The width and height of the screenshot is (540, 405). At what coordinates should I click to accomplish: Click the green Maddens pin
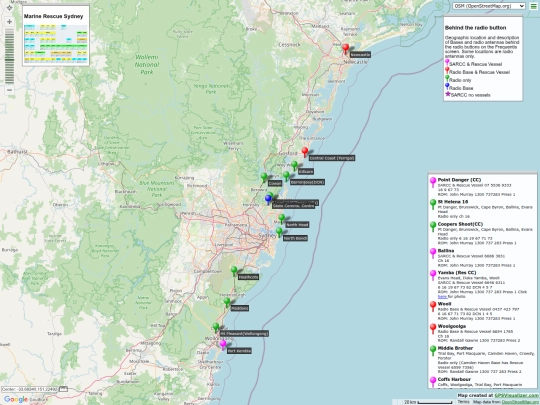pyautogui.click(x=227, y=302)
